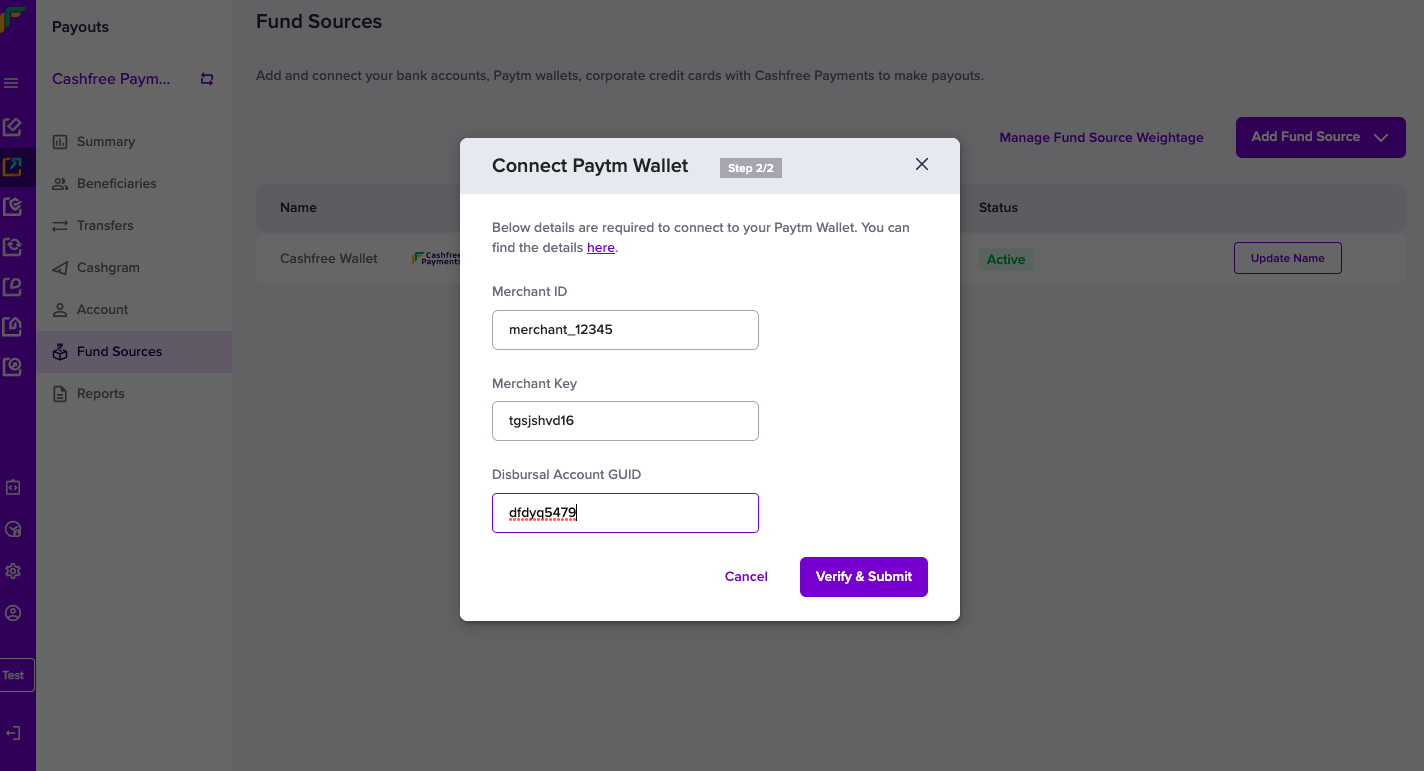Click the checkmark product icon in purple rail
The height and width of the screenshot is (771, 1424).
(x=12, y=207)
